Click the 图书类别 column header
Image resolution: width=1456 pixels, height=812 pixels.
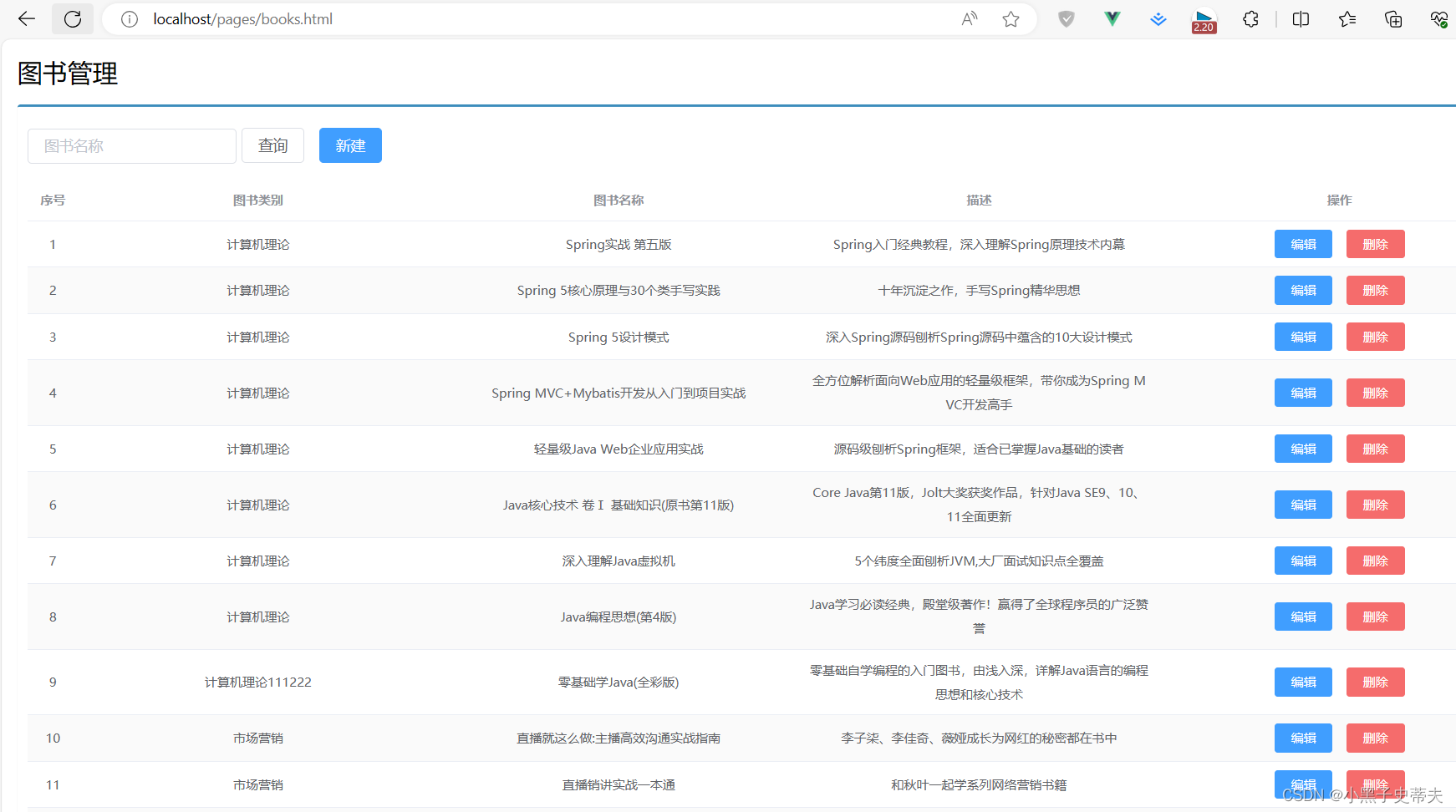coord(257,200)
